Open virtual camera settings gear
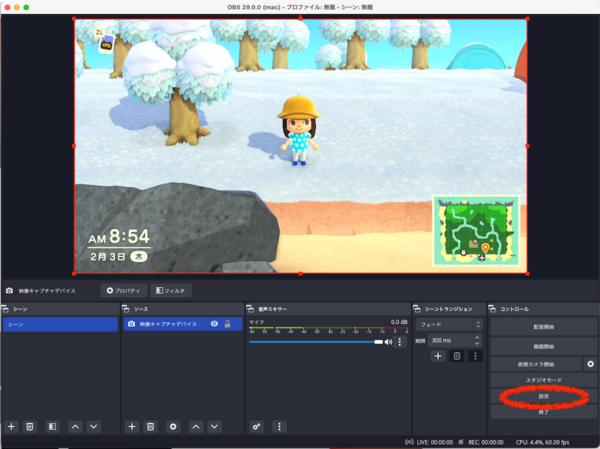600x449 pixels. tap(590, 364)
